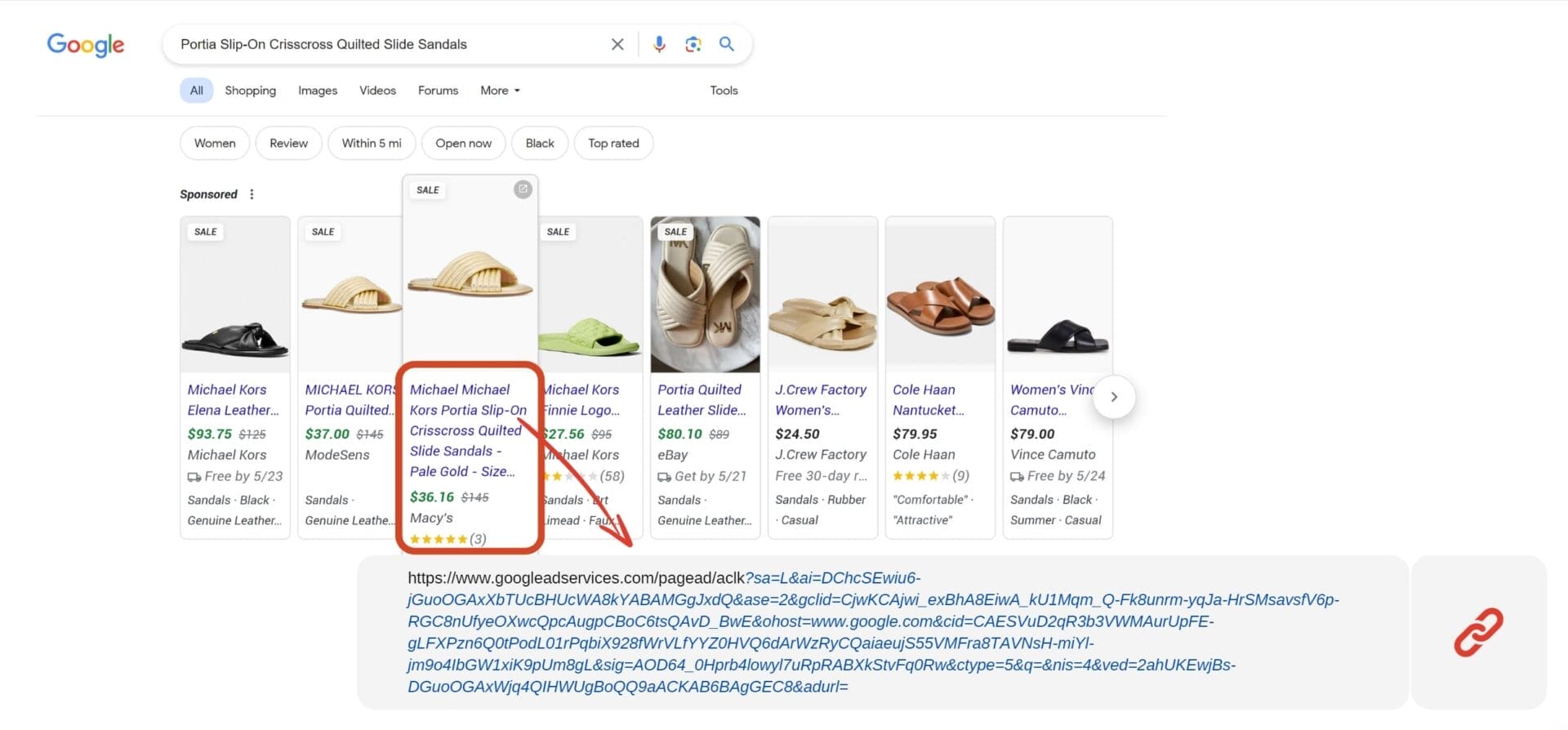Activate voice search with the microphone icon
The height and width of the screenshot is (730, 1568).
pos(659,44)
